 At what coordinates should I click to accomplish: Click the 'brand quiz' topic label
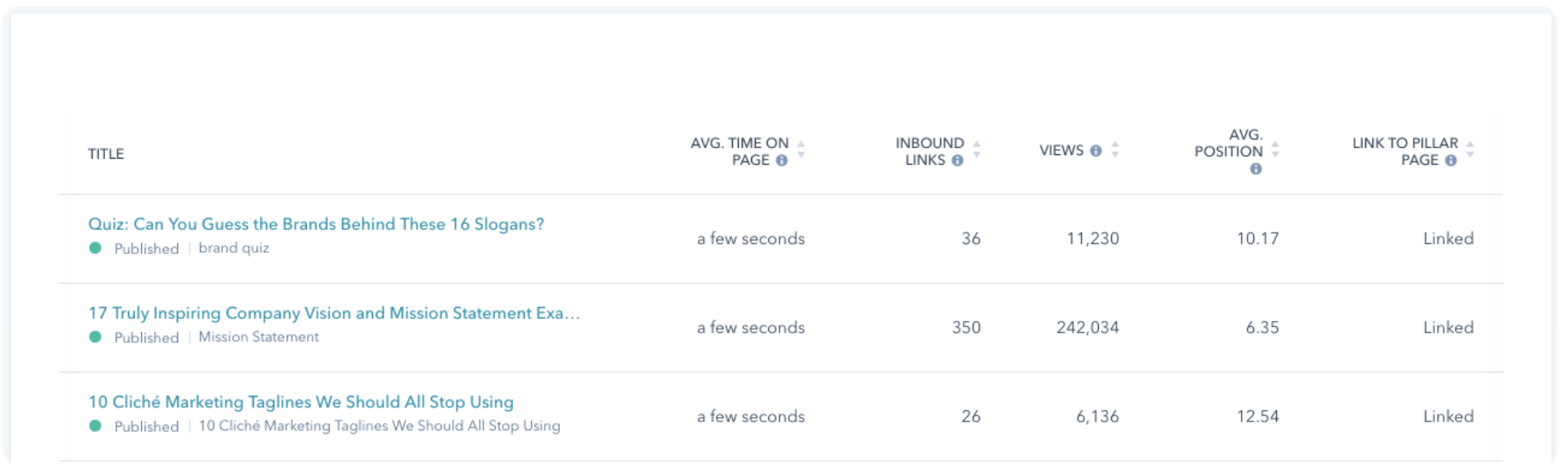point(234,249)
